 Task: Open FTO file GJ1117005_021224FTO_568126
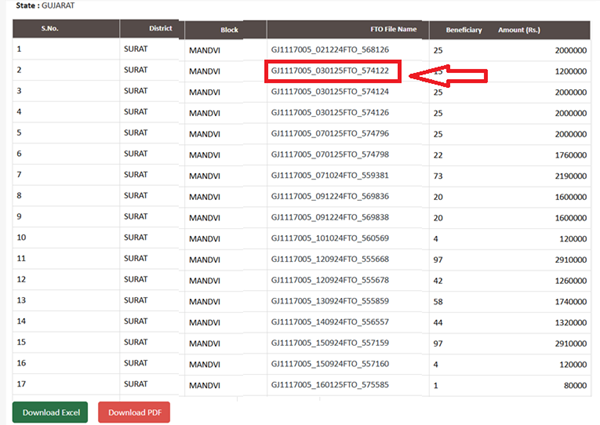(x=330, y=50)
